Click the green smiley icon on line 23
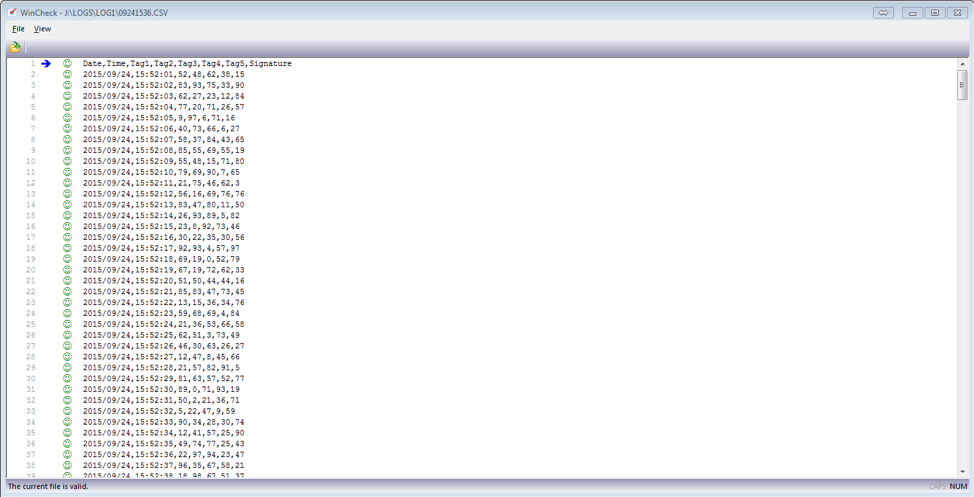This screenshot has width=974, height=497. click(x=67, y=303)
